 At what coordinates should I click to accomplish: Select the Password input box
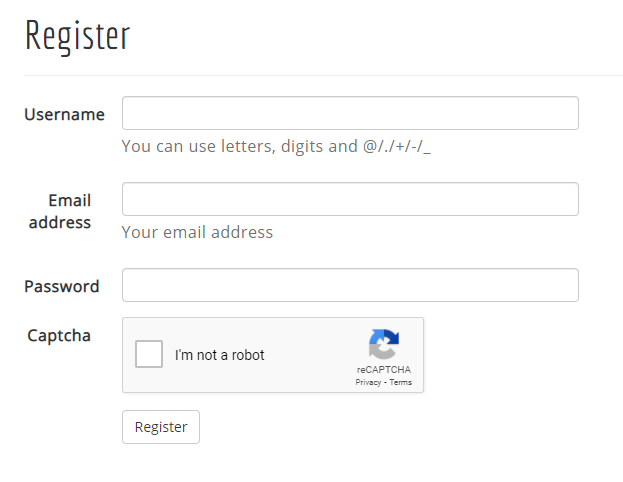pos(350,285)
